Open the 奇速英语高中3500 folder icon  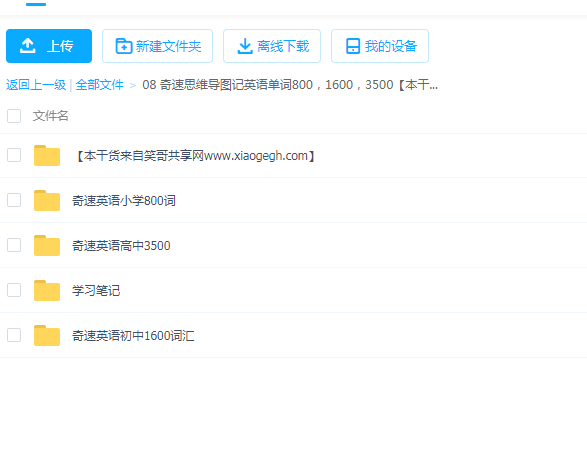[47, 245]
